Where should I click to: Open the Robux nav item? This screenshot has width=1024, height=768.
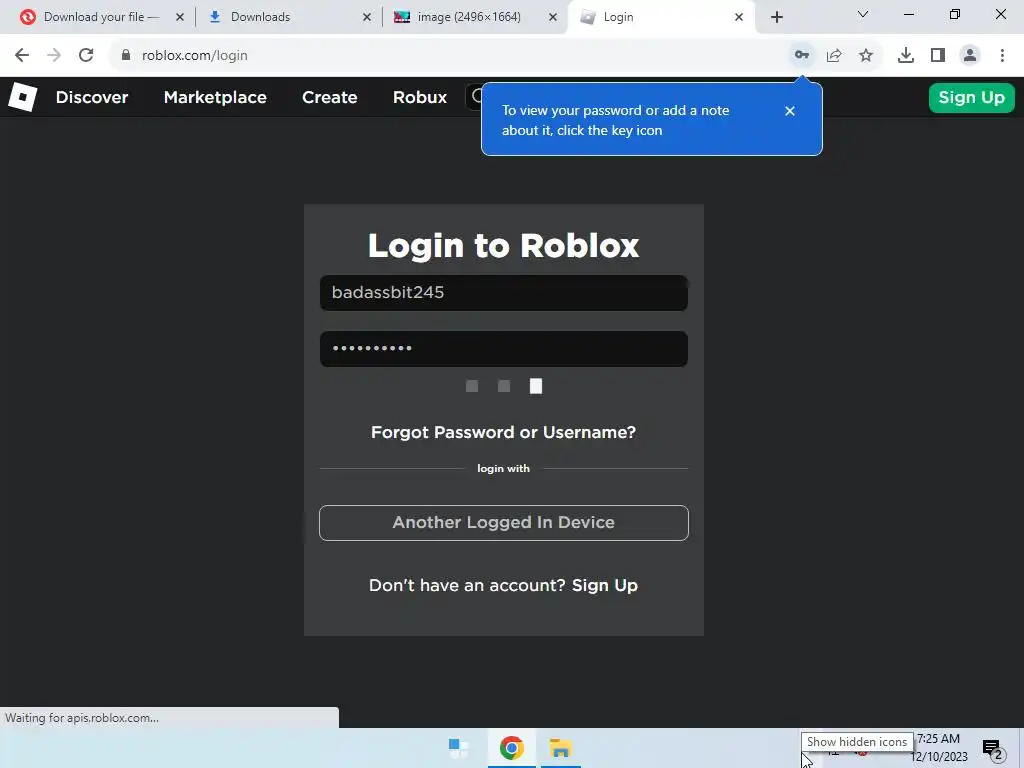(420, 97)
